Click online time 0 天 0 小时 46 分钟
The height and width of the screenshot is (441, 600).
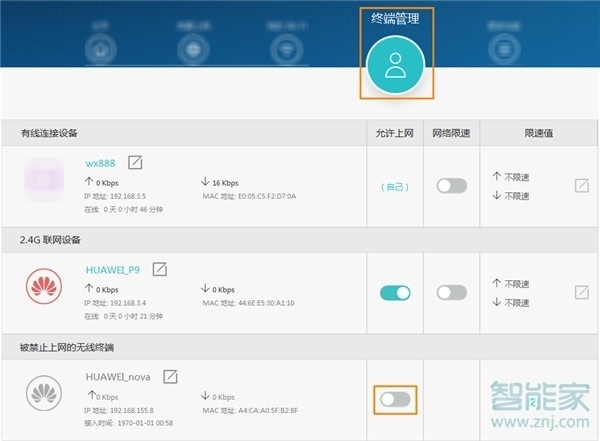(133, 209)
